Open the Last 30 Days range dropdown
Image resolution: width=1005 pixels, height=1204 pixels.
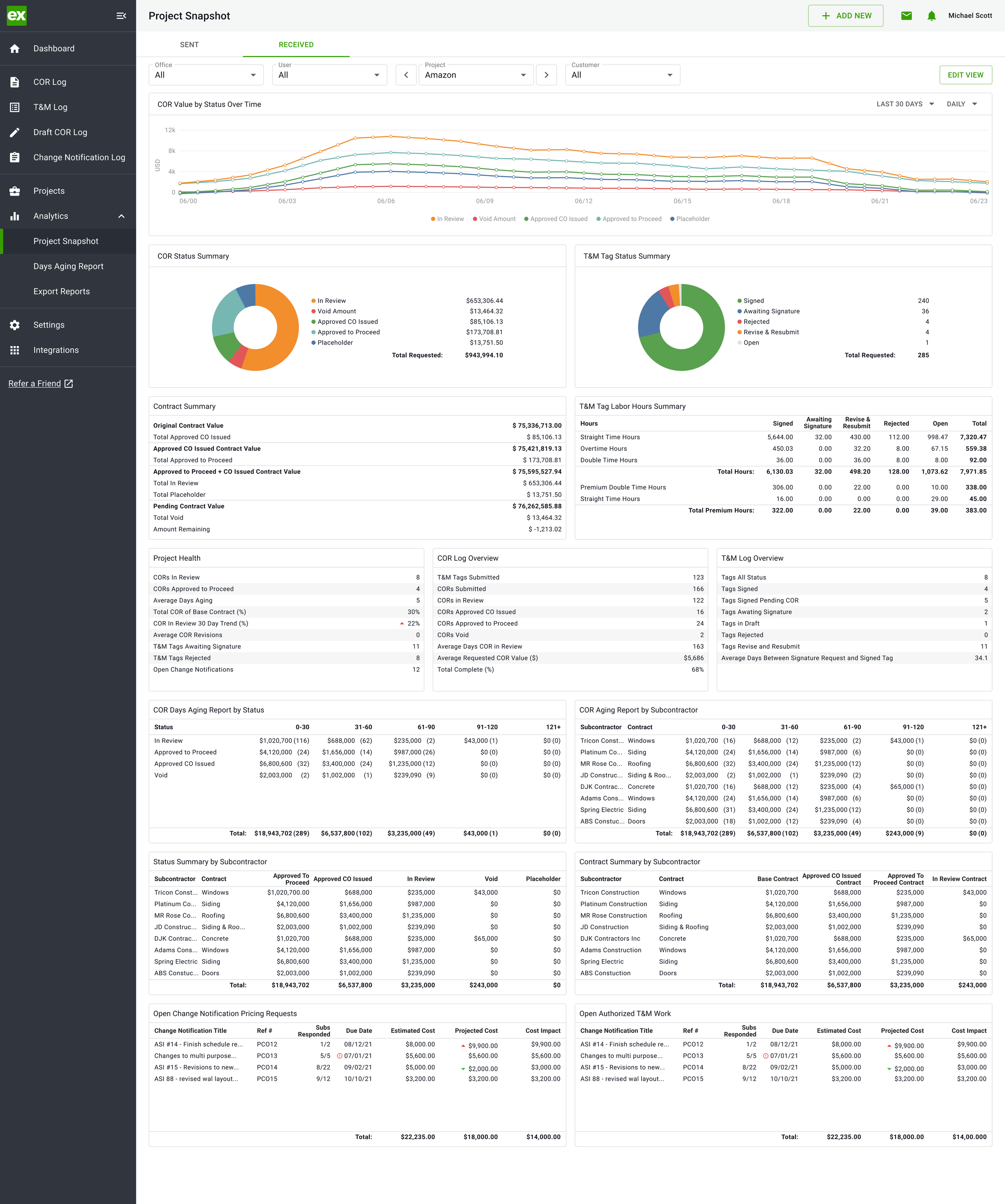(x=904, y=105)
